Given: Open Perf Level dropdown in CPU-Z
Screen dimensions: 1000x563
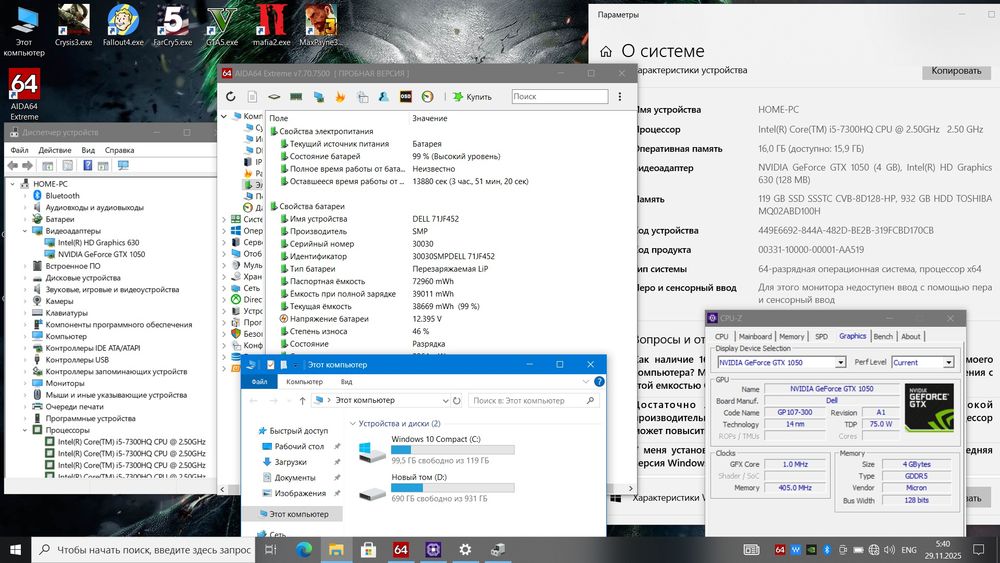Looking at the screenshot, I should coord(948,363).
